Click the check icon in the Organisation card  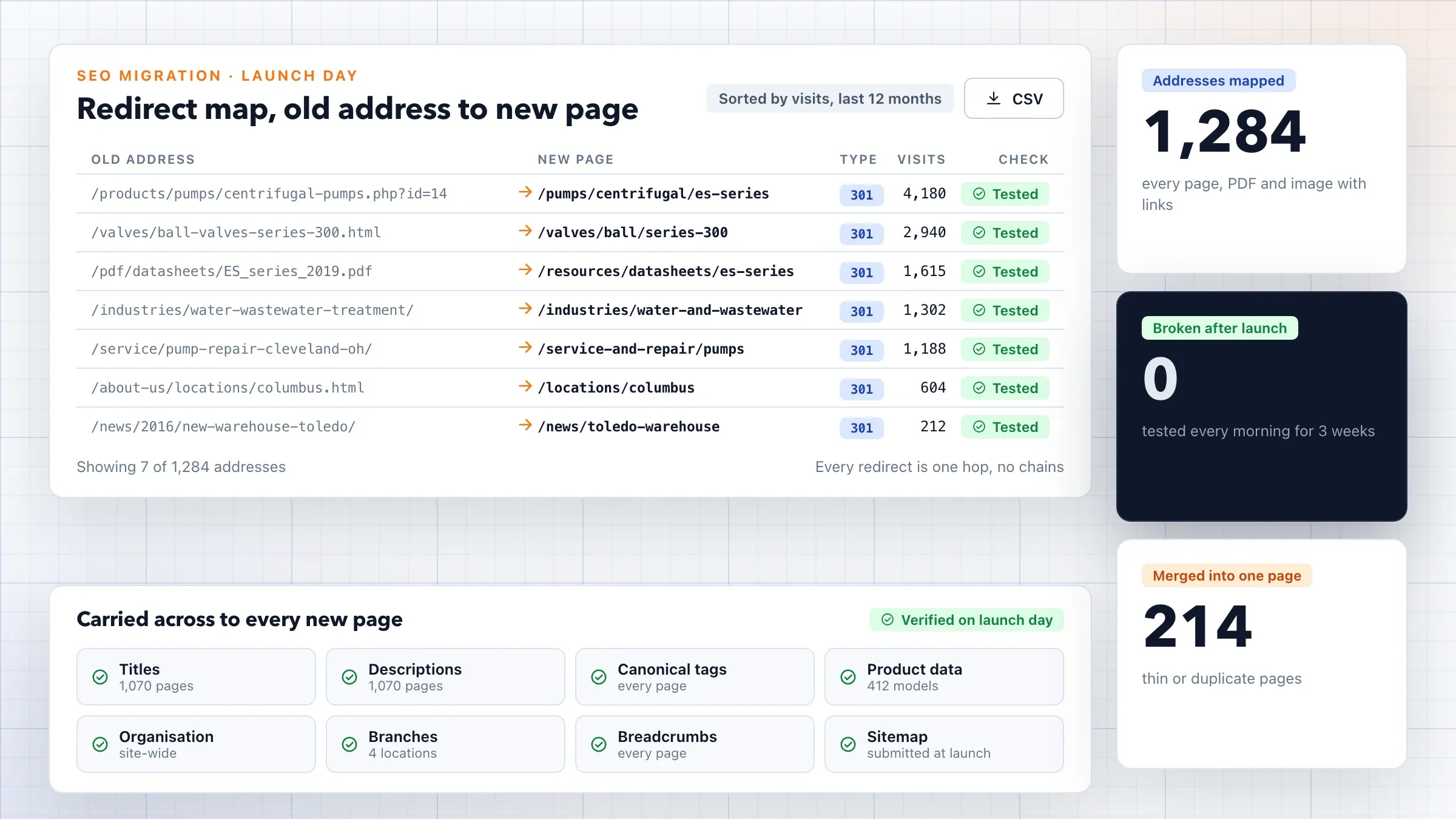click(x=100, y=744)
